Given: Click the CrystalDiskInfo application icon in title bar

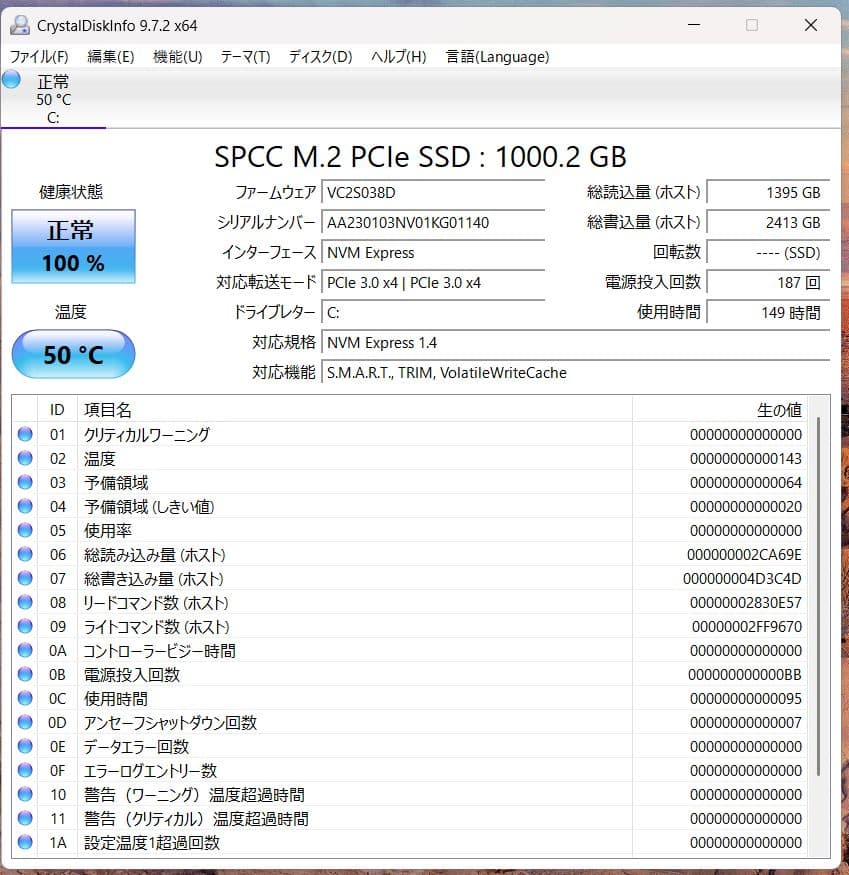Looking at the screenshot, I should coord(22,25).
